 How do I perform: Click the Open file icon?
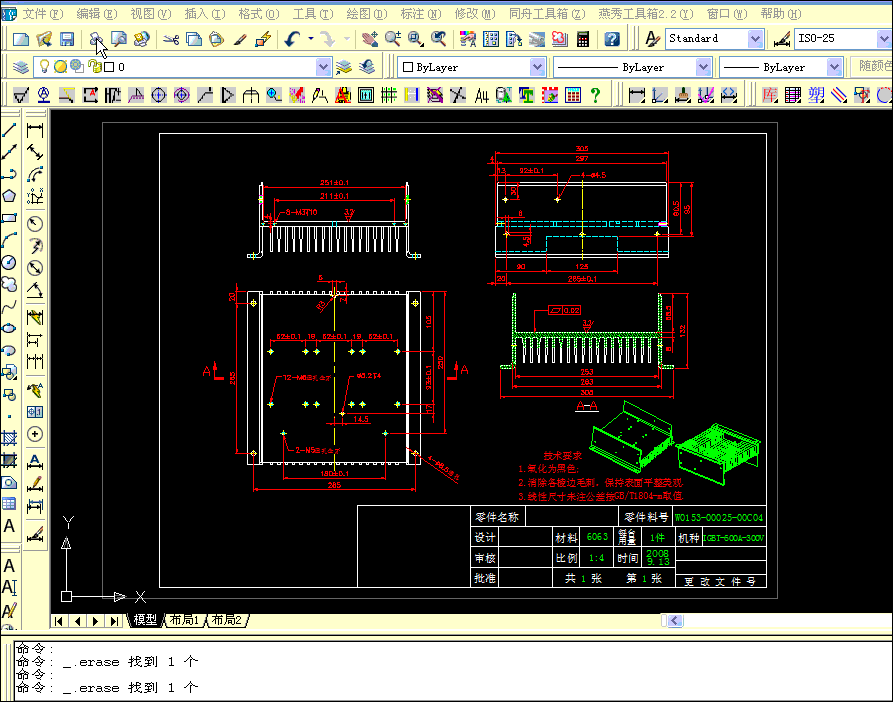click(44, 39)
